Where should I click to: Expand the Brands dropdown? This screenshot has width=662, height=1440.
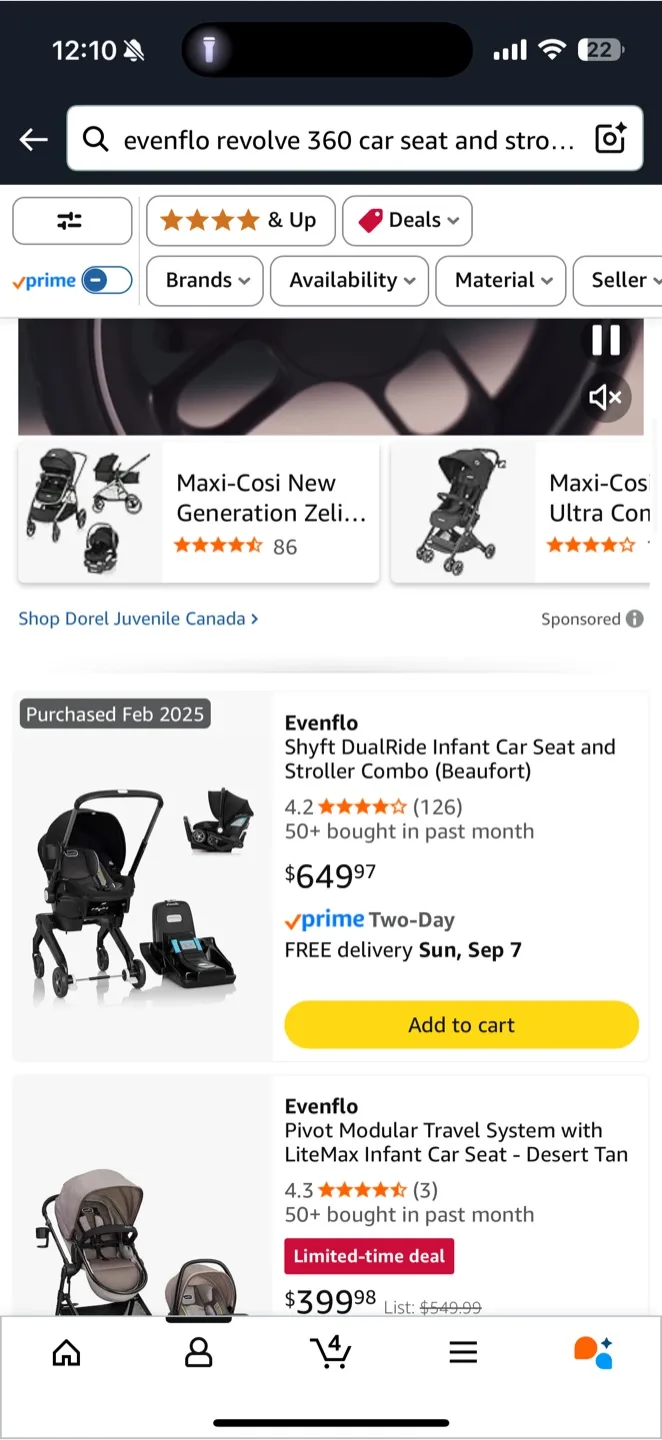(205, 281)
